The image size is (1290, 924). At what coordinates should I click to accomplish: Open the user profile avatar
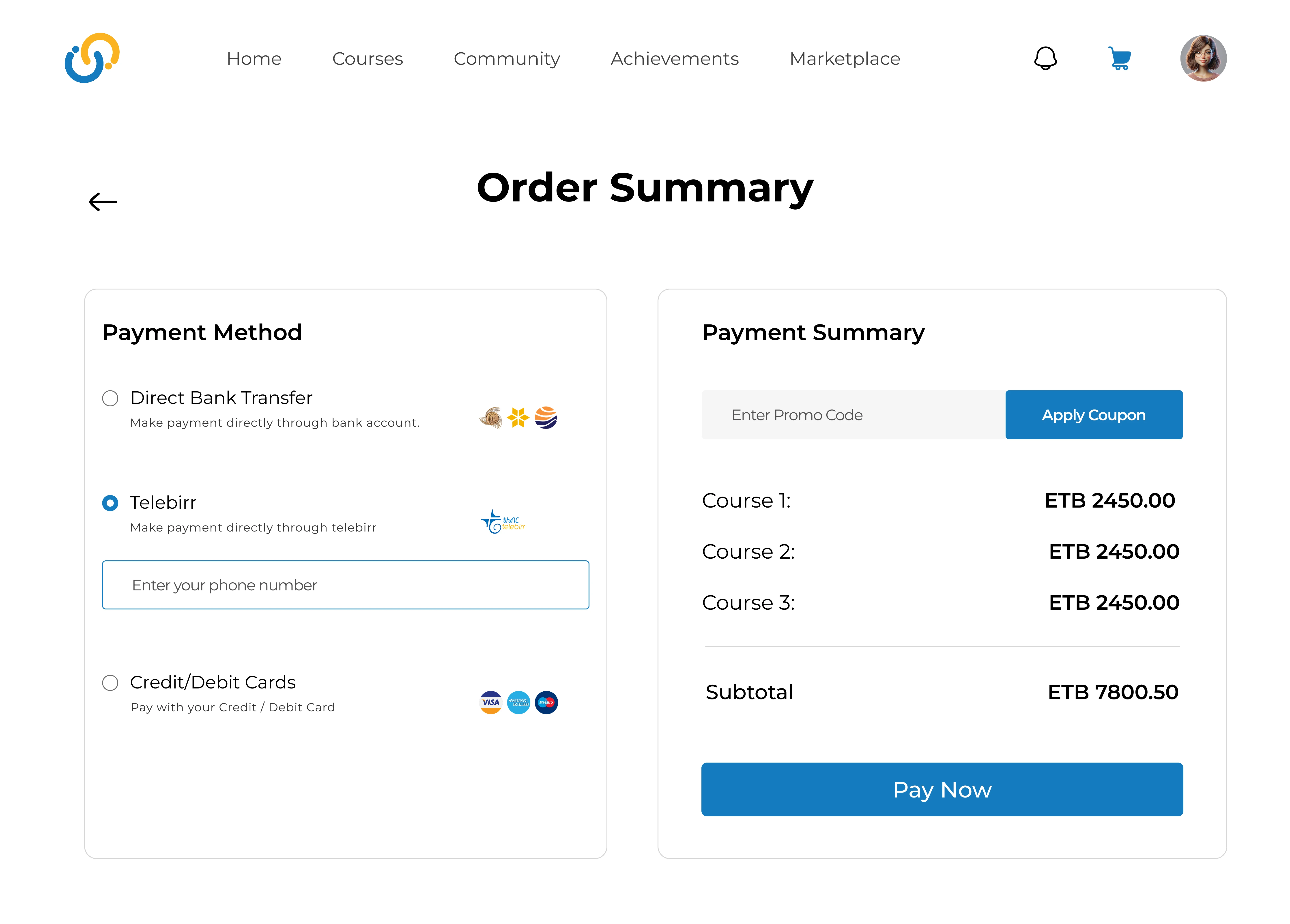[x=1202, y=58]
